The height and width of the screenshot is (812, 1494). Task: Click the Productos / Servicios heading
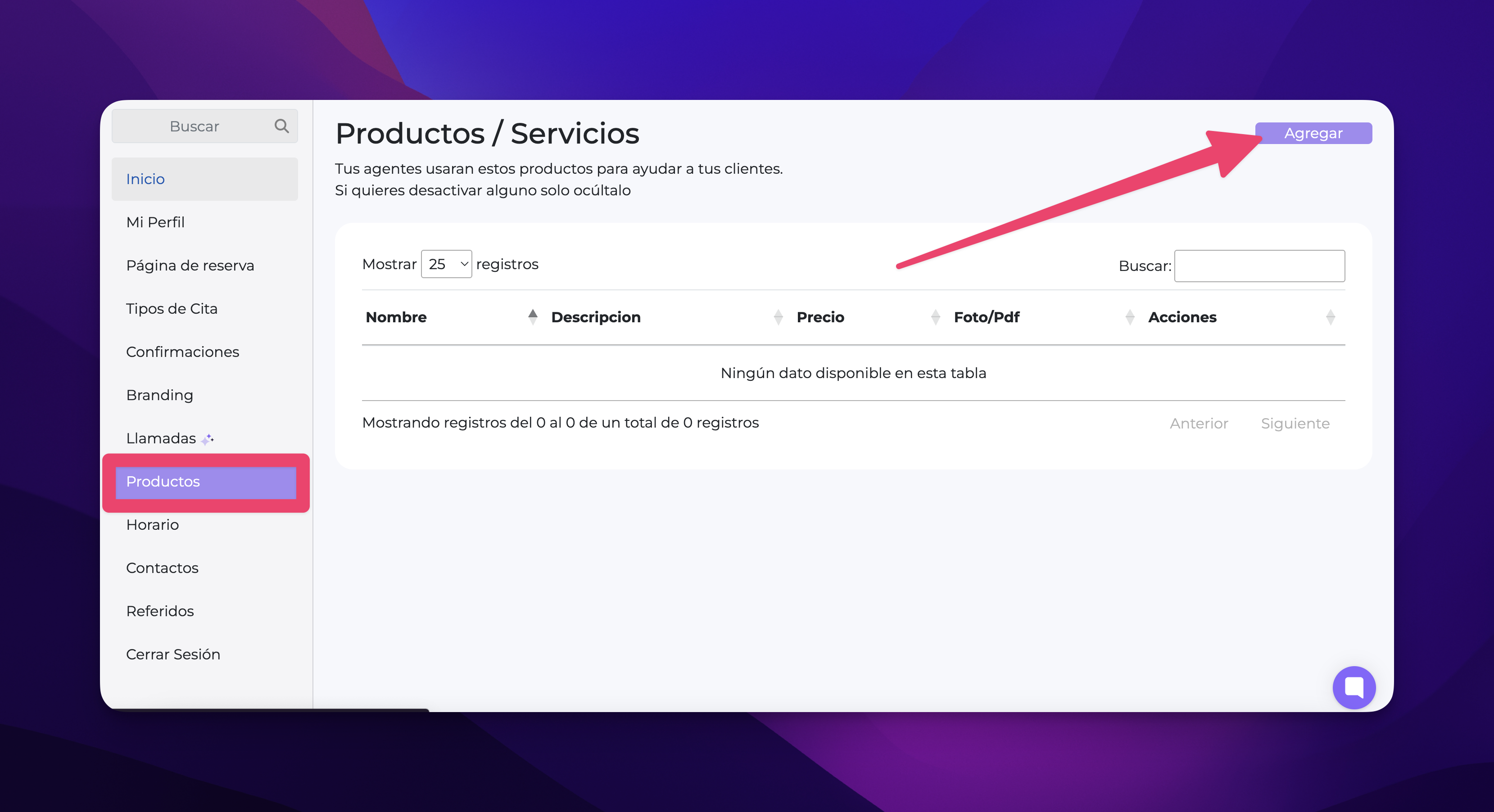point(487,134)
